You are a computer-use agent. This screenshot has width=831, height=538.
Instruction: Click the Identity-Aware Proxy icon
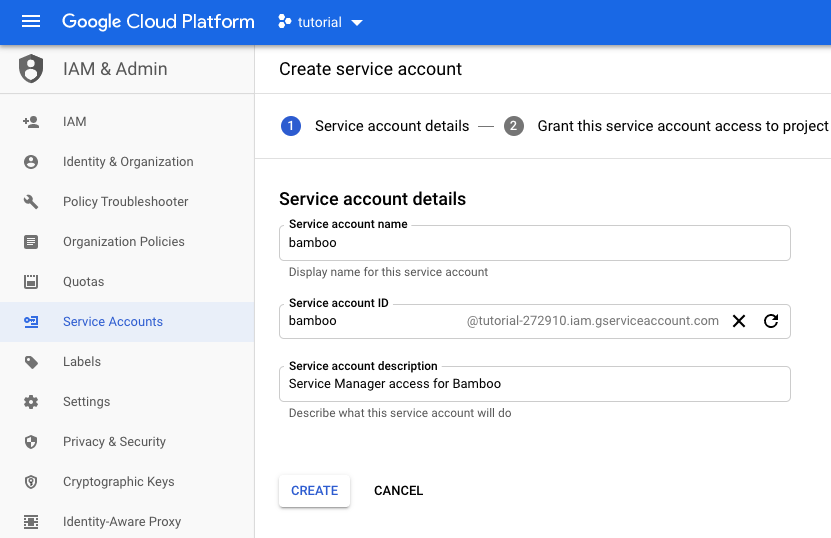[x=31, y=522]
